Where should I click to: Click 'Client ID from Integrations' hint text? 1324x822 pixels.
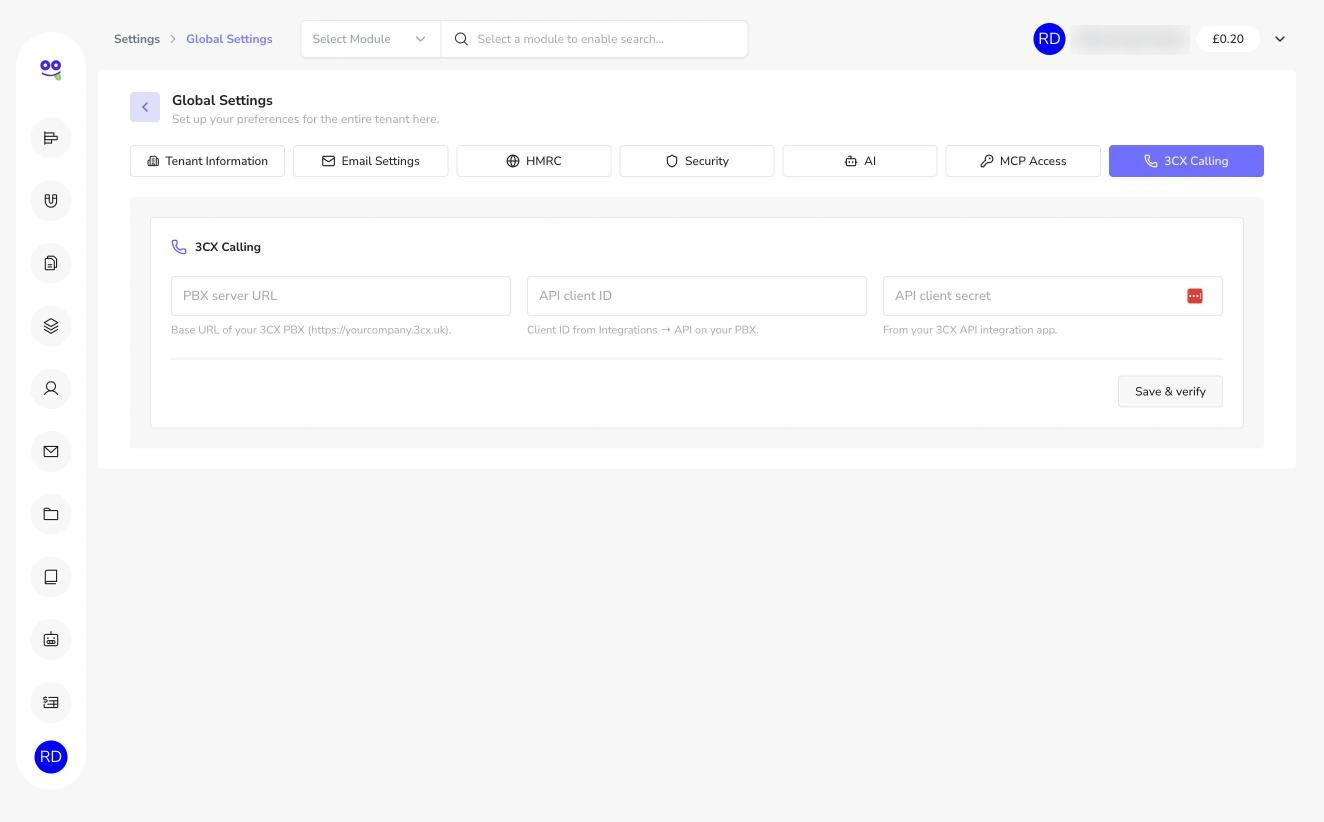coord(643,330)
